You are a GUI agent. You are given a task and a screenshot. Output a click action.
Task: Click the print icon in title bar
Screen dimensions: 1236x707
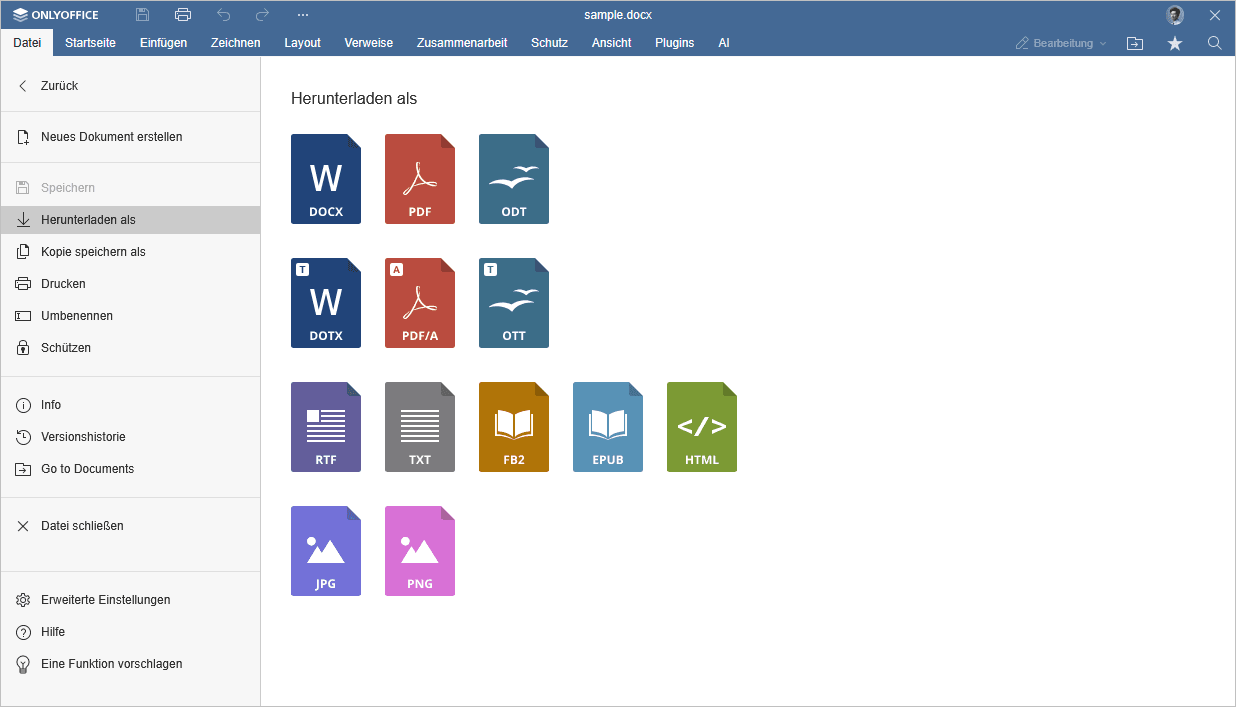click(x=183, y=15)
